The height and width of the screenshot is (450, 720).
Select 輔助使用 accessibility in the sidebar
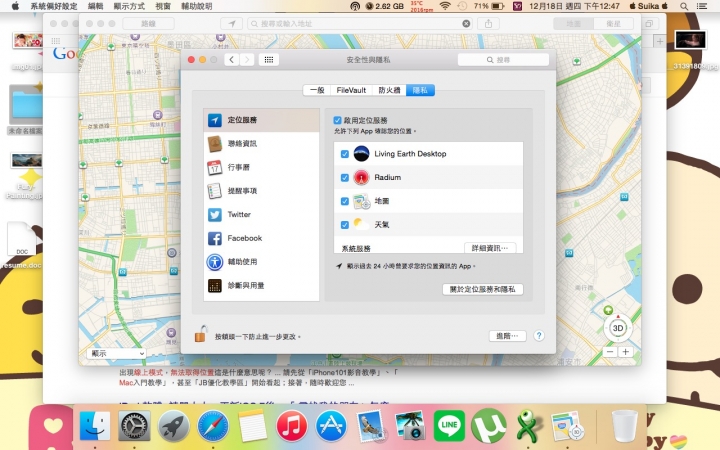(x=261, y=262)
